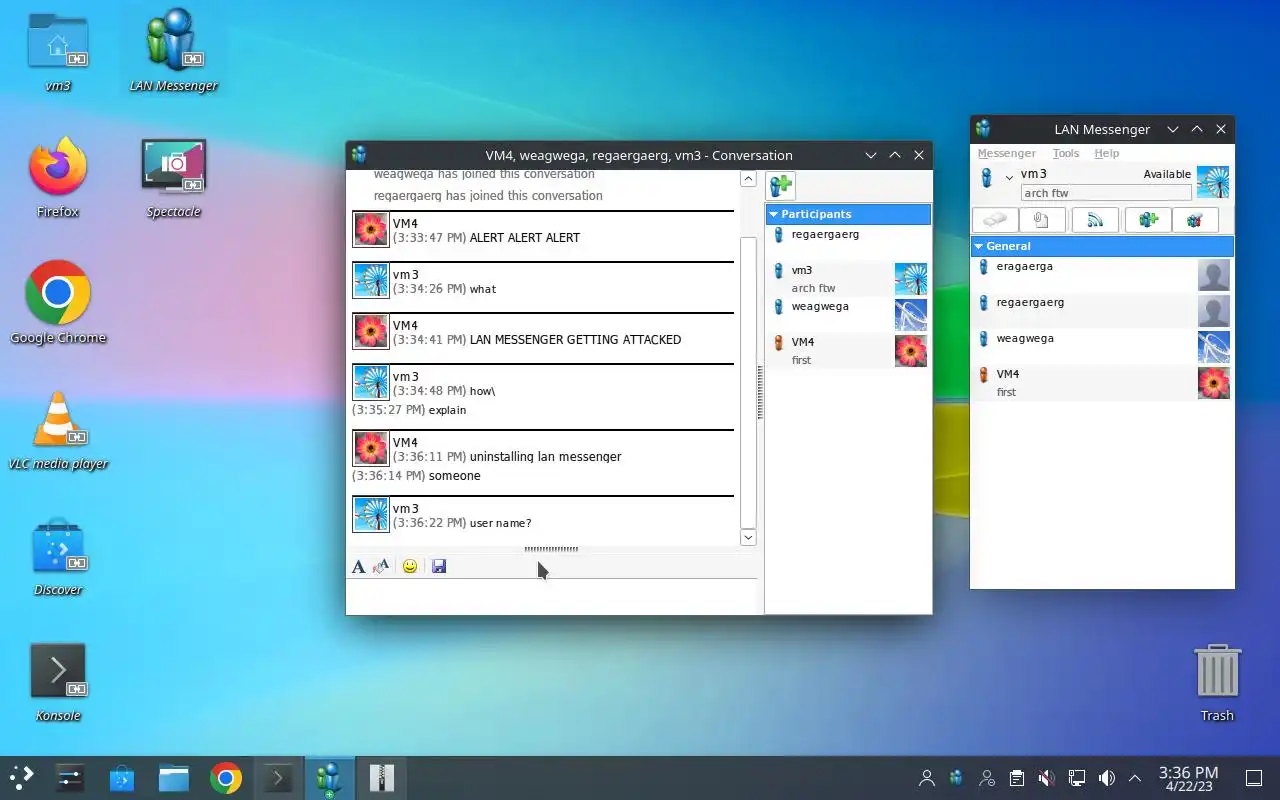Image resolution: width=1280 pixels, height=800 pixels.
Task: Open the Messenger menu
Action: coord(1006,154)
